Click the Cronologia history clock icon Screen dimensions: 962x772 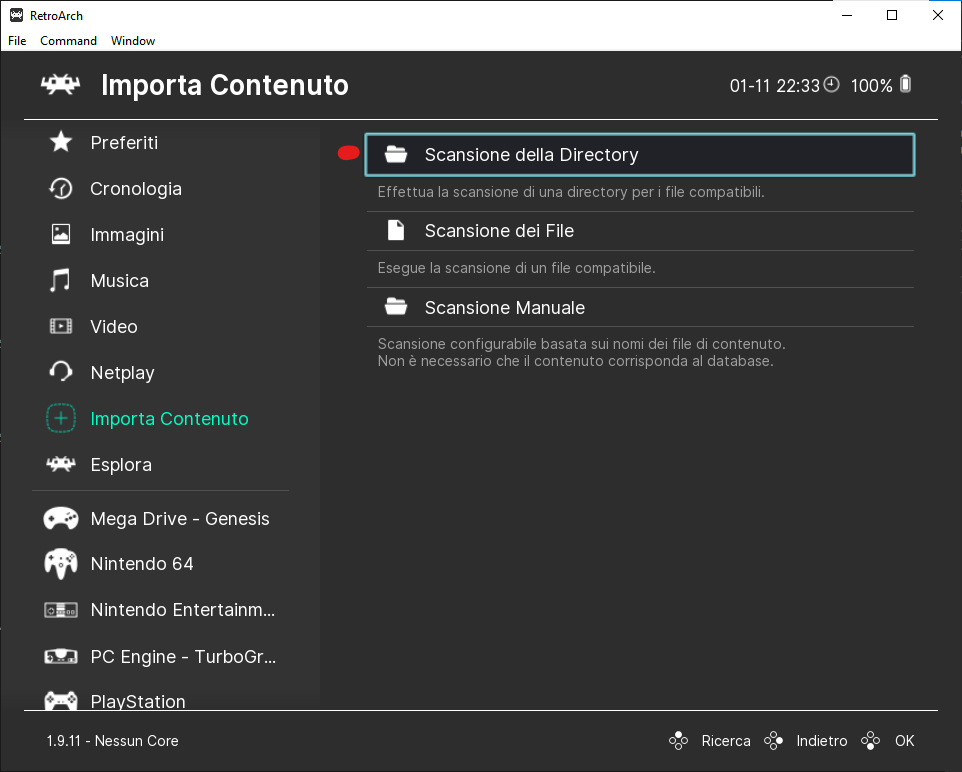[61, 188]
